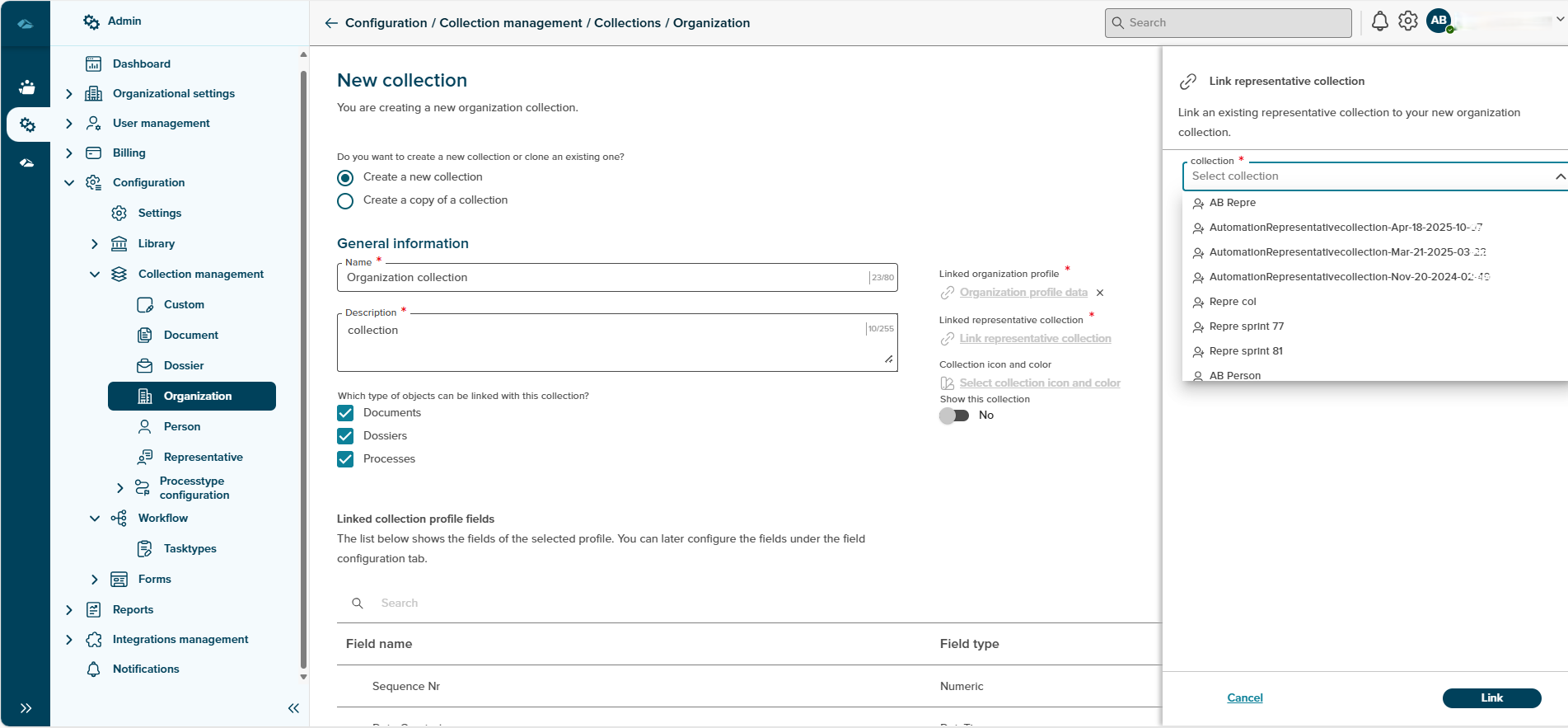The image size is (1568, 728).
Task: Collapse the sidebar menu panel
Action: pos(293,708)
